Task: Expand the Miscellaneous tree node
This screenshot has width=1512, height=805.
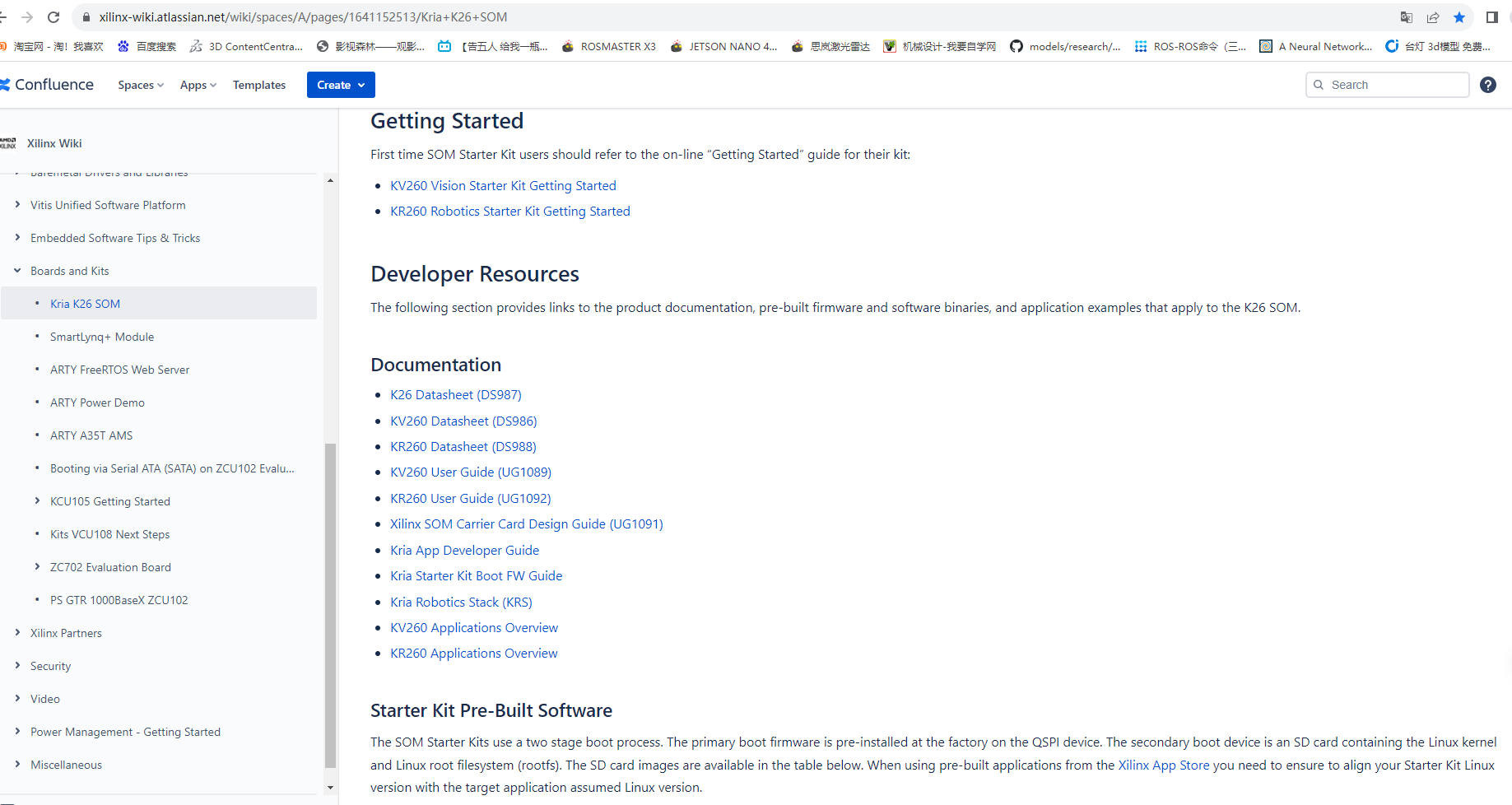Action: coord(17,765)
